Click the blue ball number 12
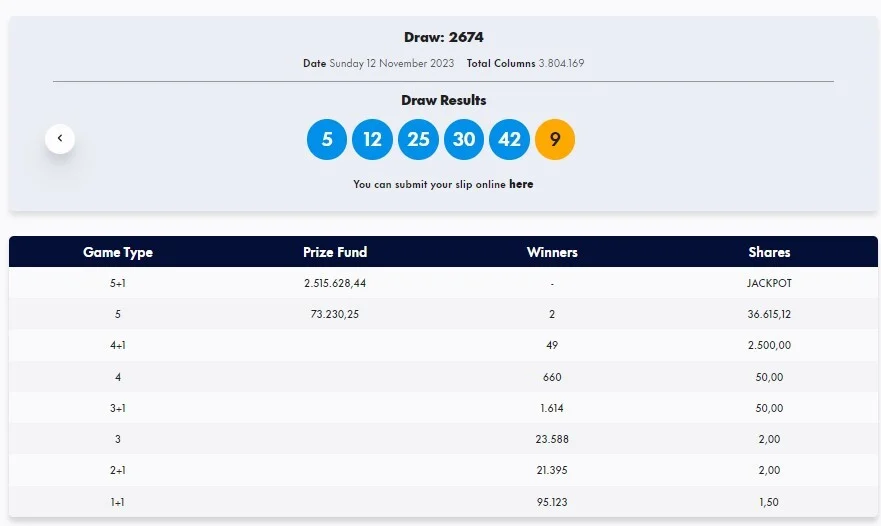The image size is (881, 526). (x=373, y=139)
